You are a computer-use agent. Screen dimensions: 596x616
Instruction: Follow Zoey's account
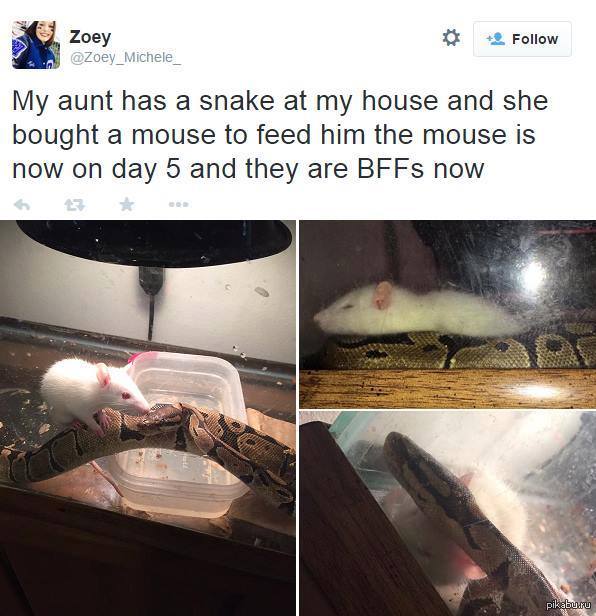tap(522, 39)
